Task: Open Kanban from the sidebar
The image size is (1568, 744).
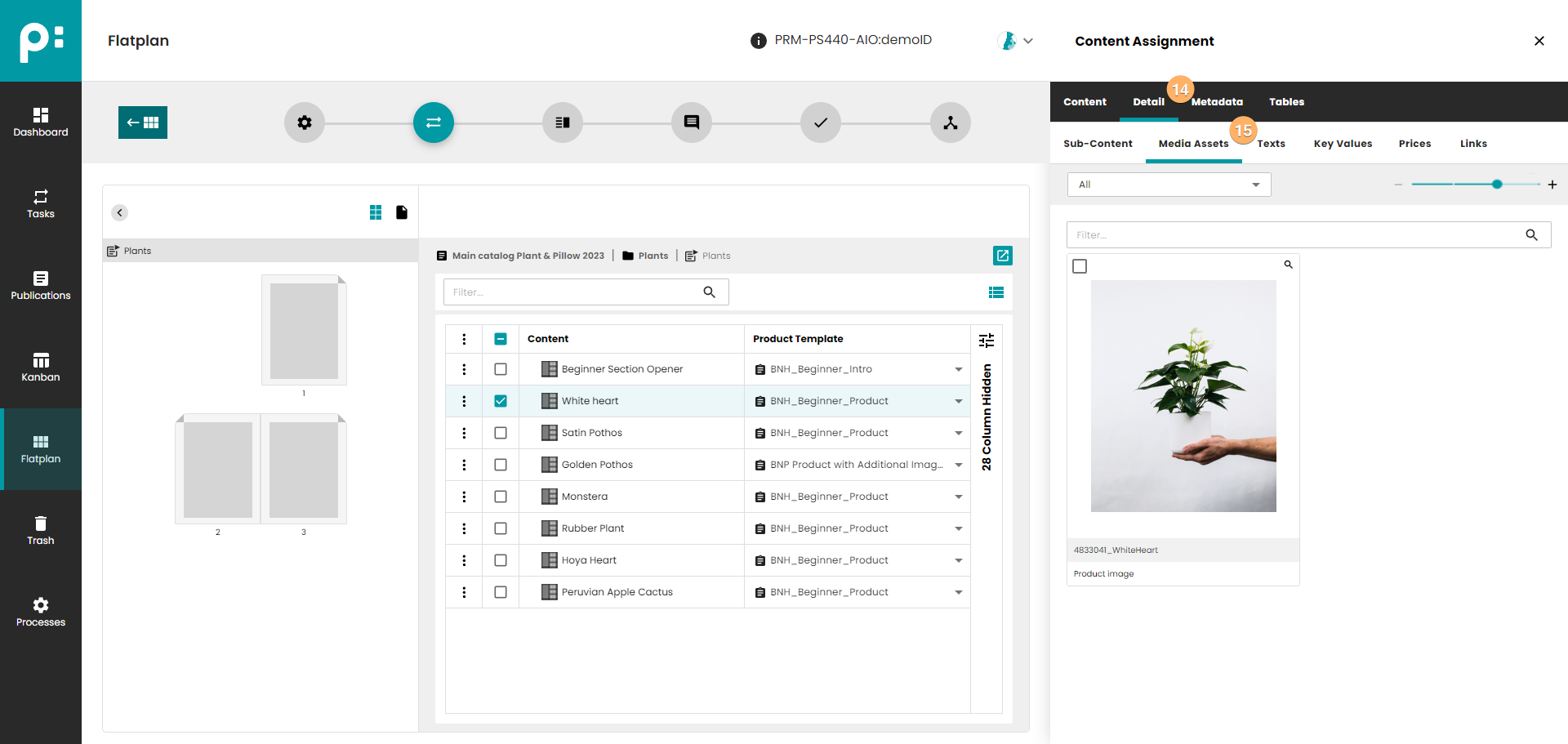Action: coord(41,368)
